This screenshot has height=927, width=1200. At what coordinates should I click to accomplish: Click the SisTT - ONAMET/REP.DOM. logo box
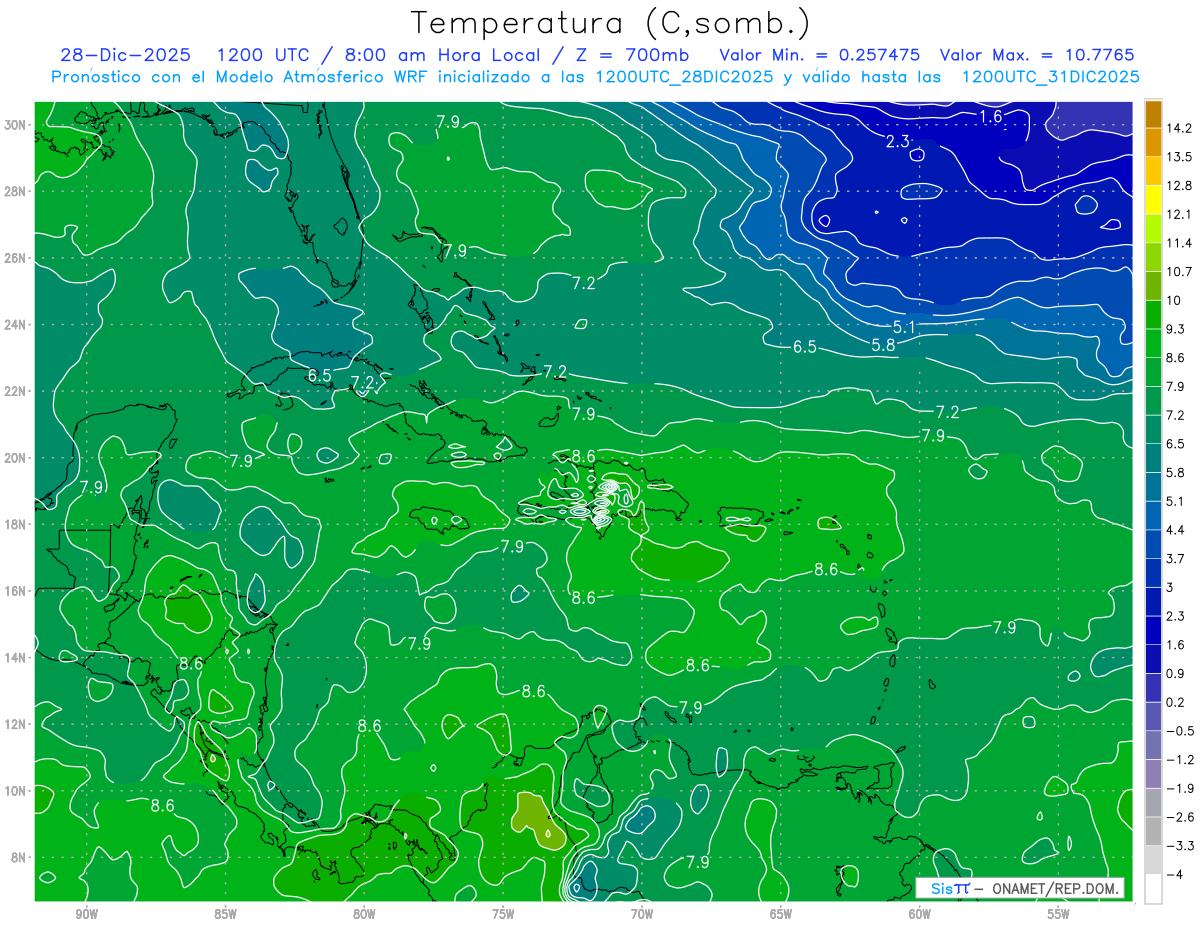[x=1019, y=888]
